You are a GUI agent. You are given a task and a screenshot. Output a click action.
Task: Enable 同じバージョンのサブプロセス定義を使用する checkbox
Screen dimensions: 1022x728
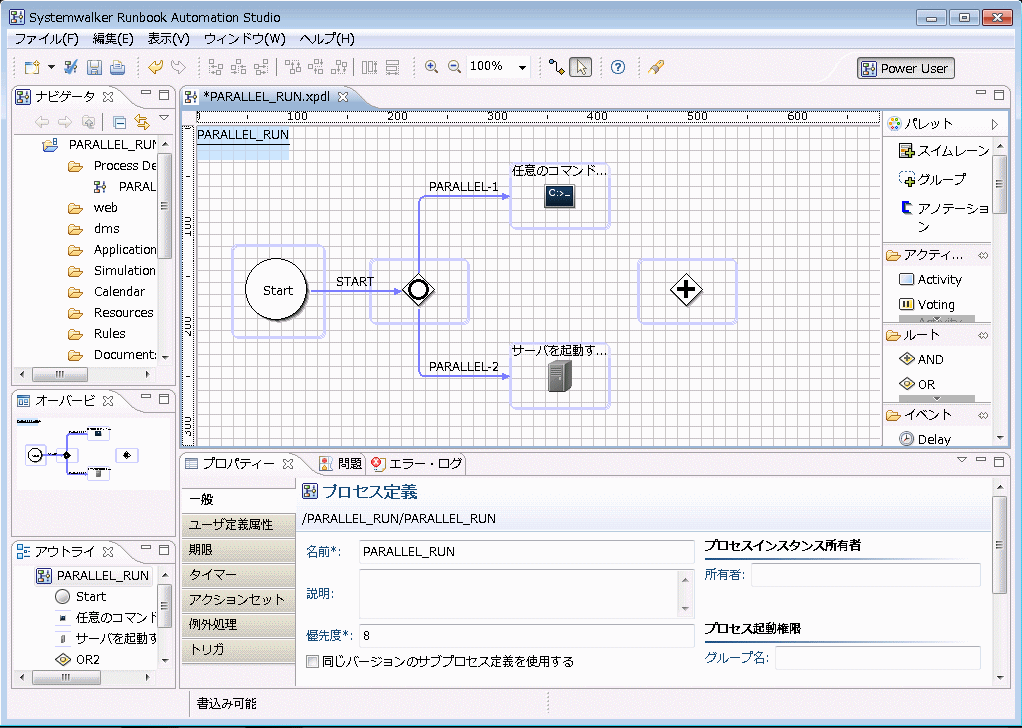[x=312, y=662]
